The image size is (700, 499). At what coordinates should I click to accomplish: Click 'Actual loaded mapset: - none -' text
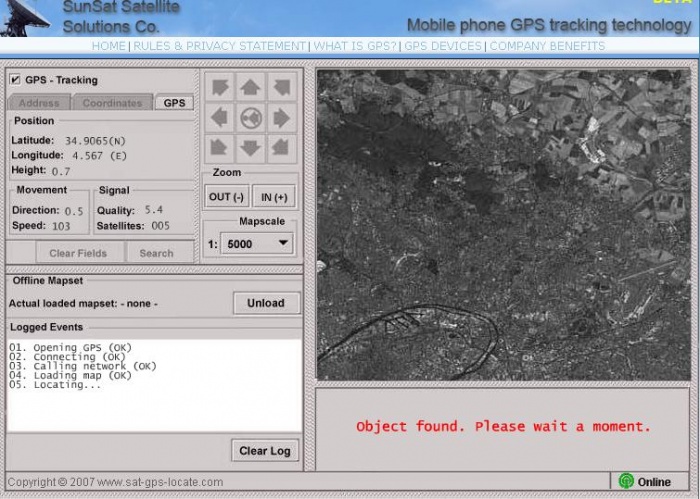[83, 304]
